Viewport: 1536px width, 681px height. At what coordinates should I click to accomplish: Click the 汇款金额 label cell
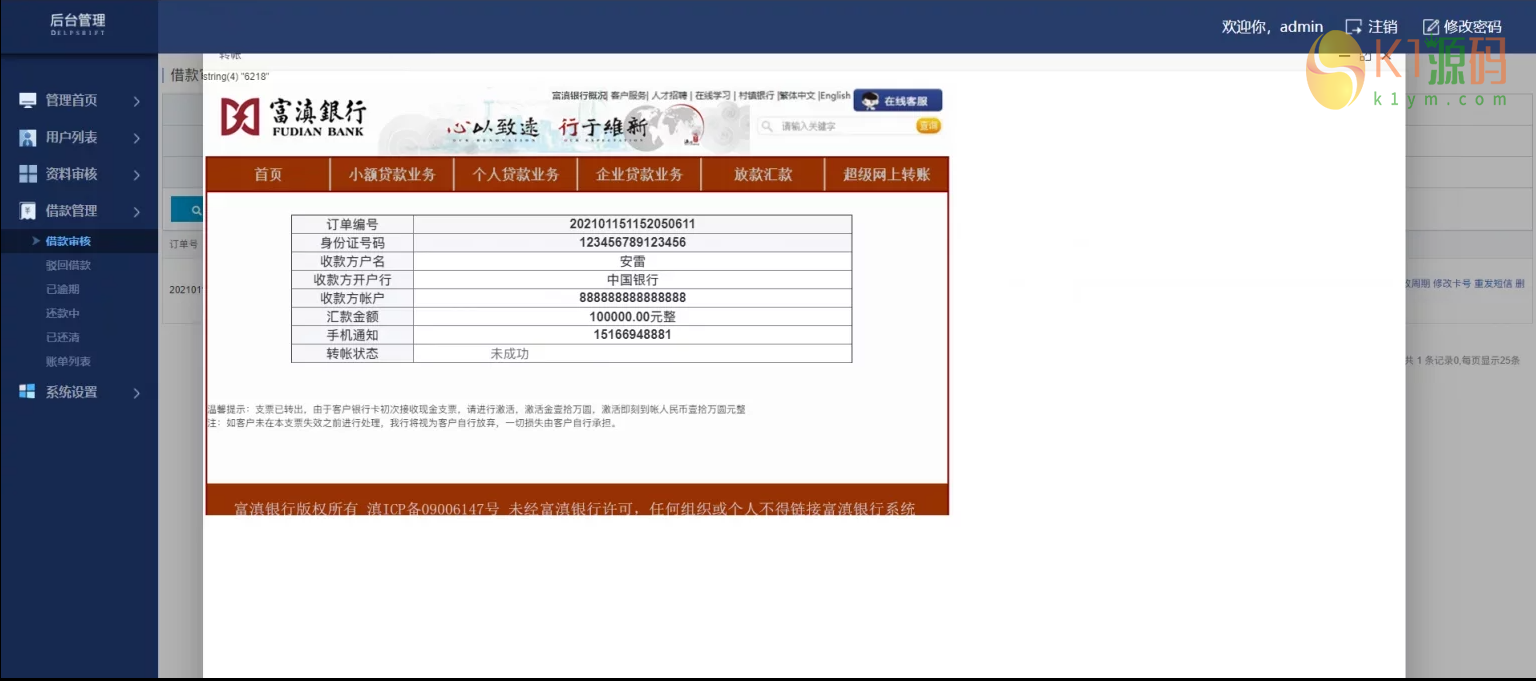(x=352, y=317)
